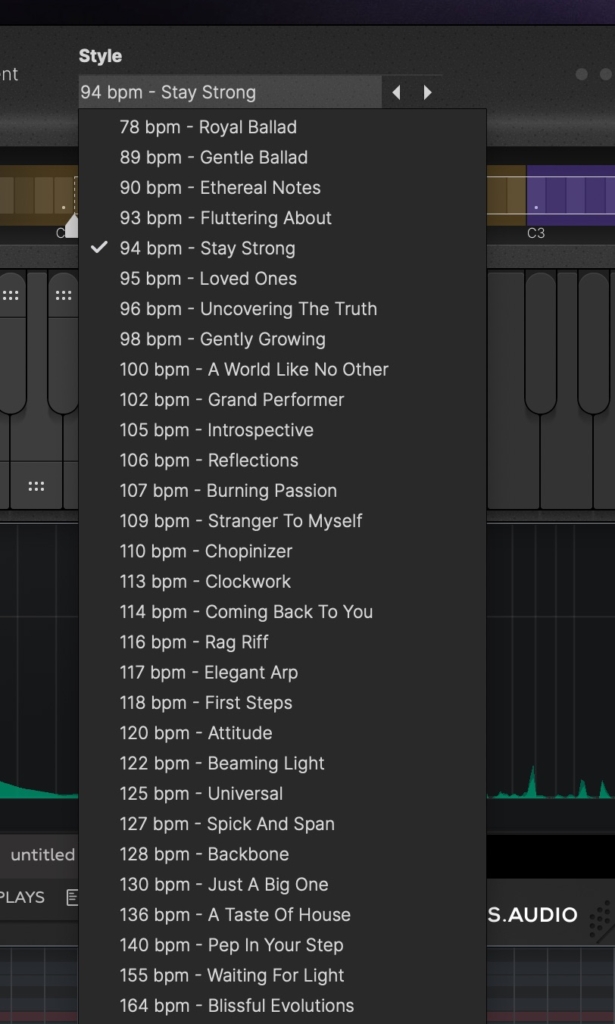The image size is (615, 1024).
Task: Click the second dots icon on the upper keys
Action: coord(63,296)
